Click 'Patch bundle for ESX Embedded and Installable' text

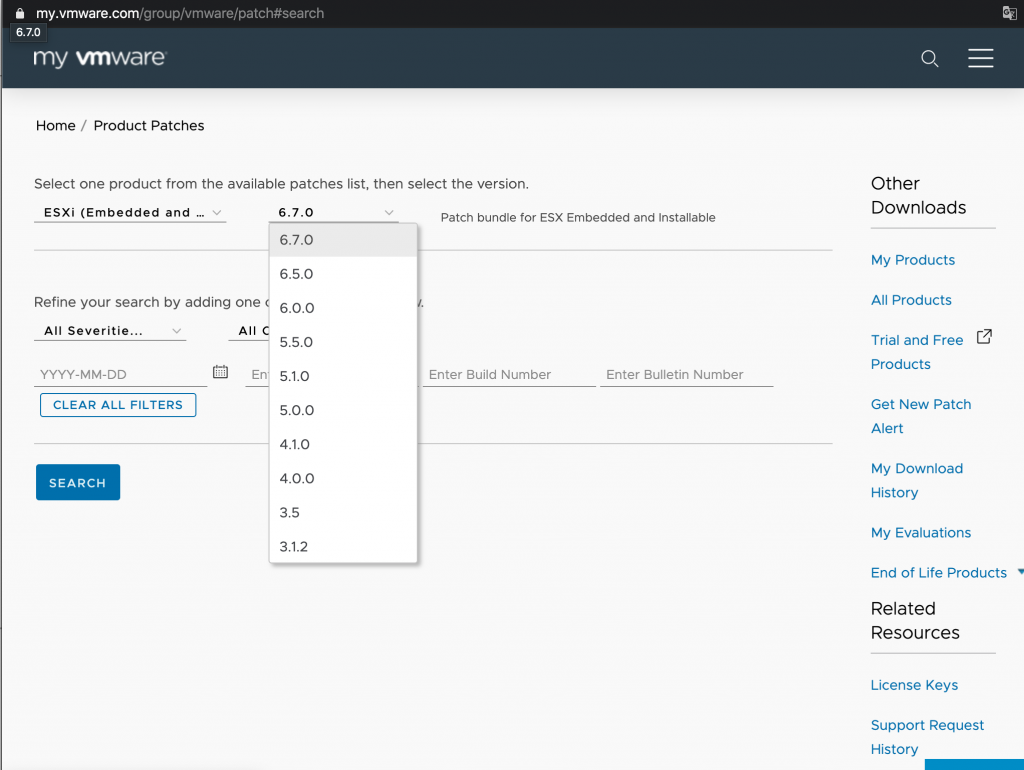coord(578,217)
